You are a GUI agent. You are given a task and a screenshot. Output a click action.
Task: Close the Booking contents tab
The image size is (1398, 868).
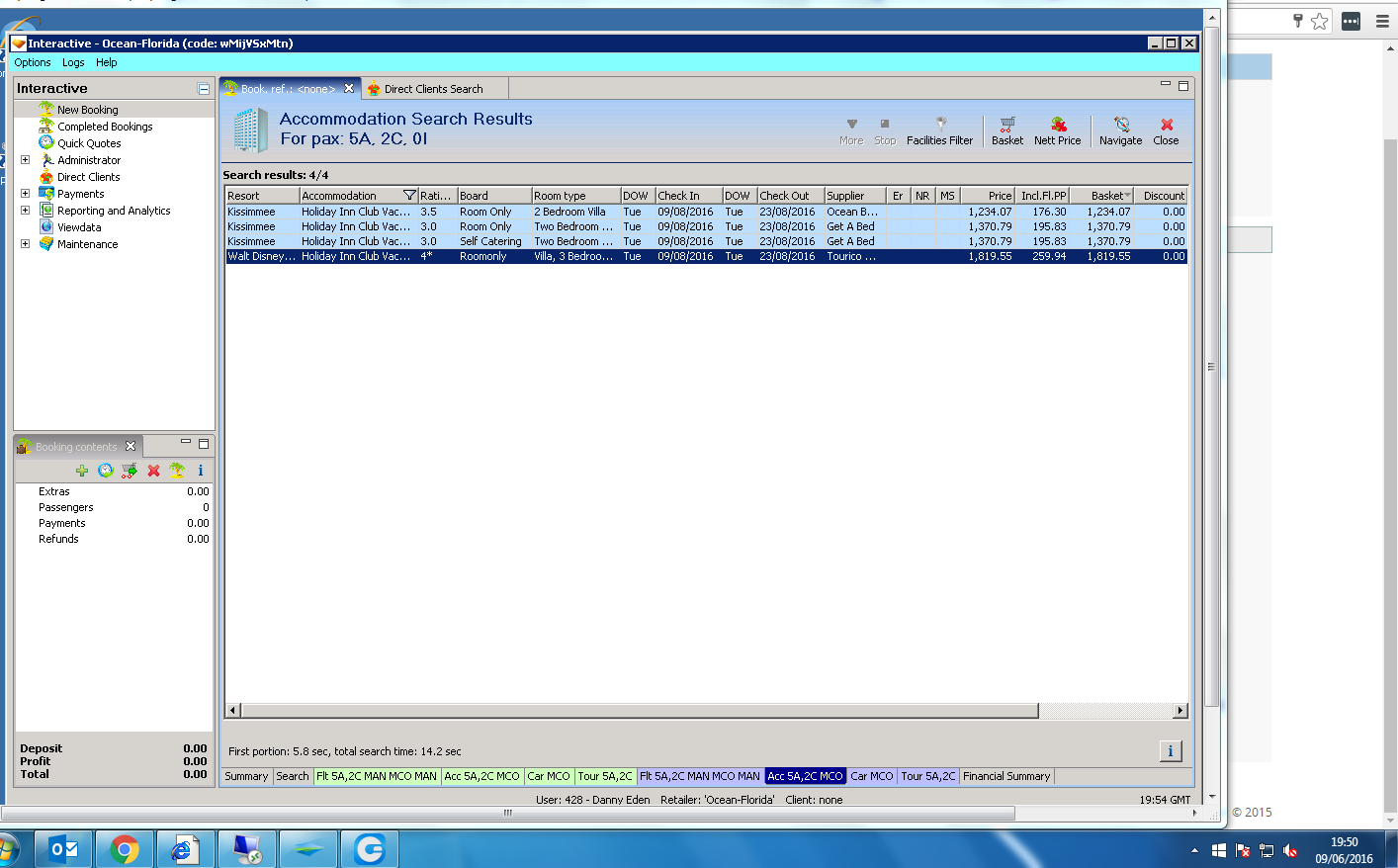click(x=131, y=446)
